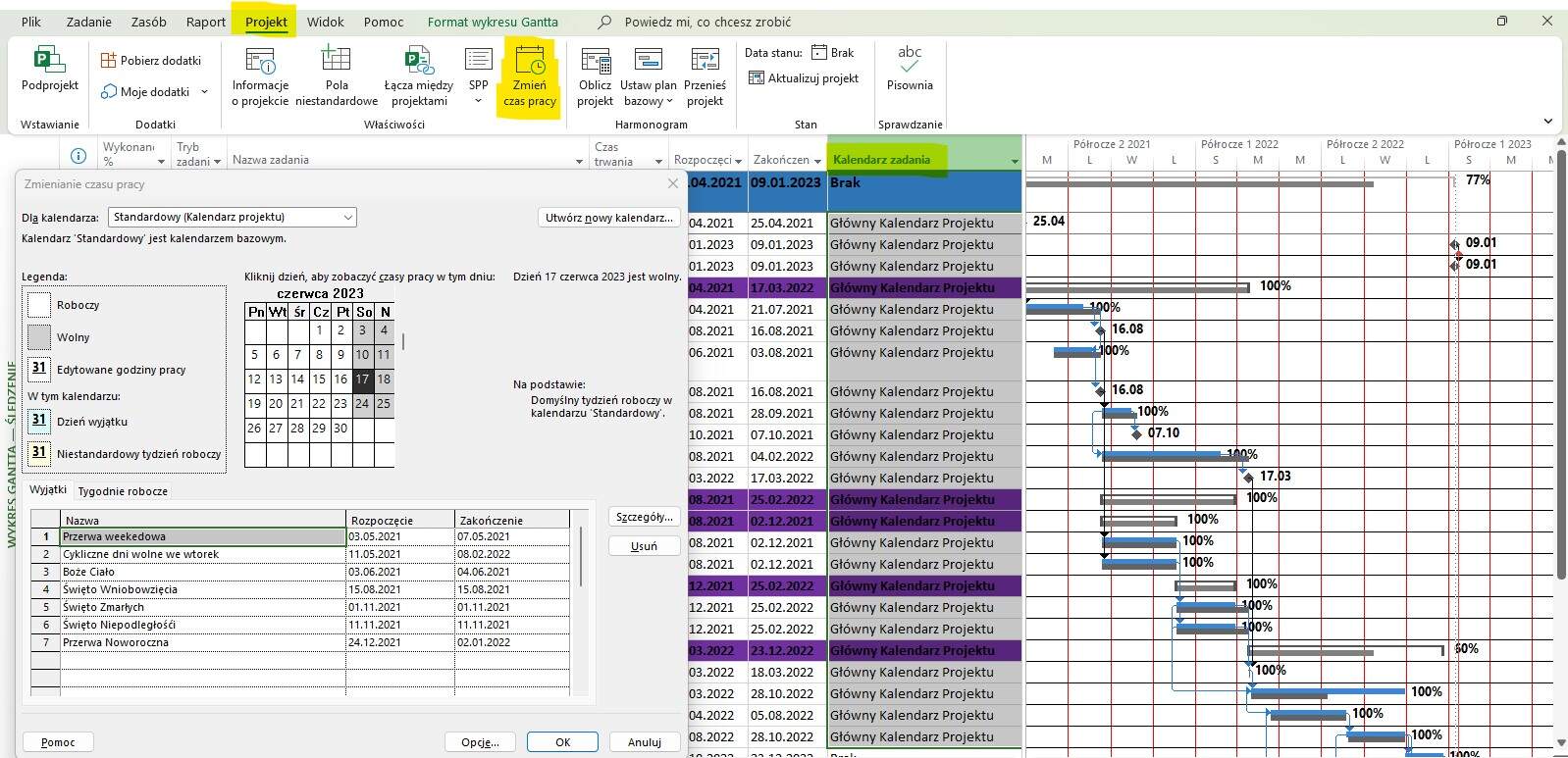Viewport: 1568px width, 758px height.
Task: Click Pola niestandardowe icon
Action: pos(336,61)
